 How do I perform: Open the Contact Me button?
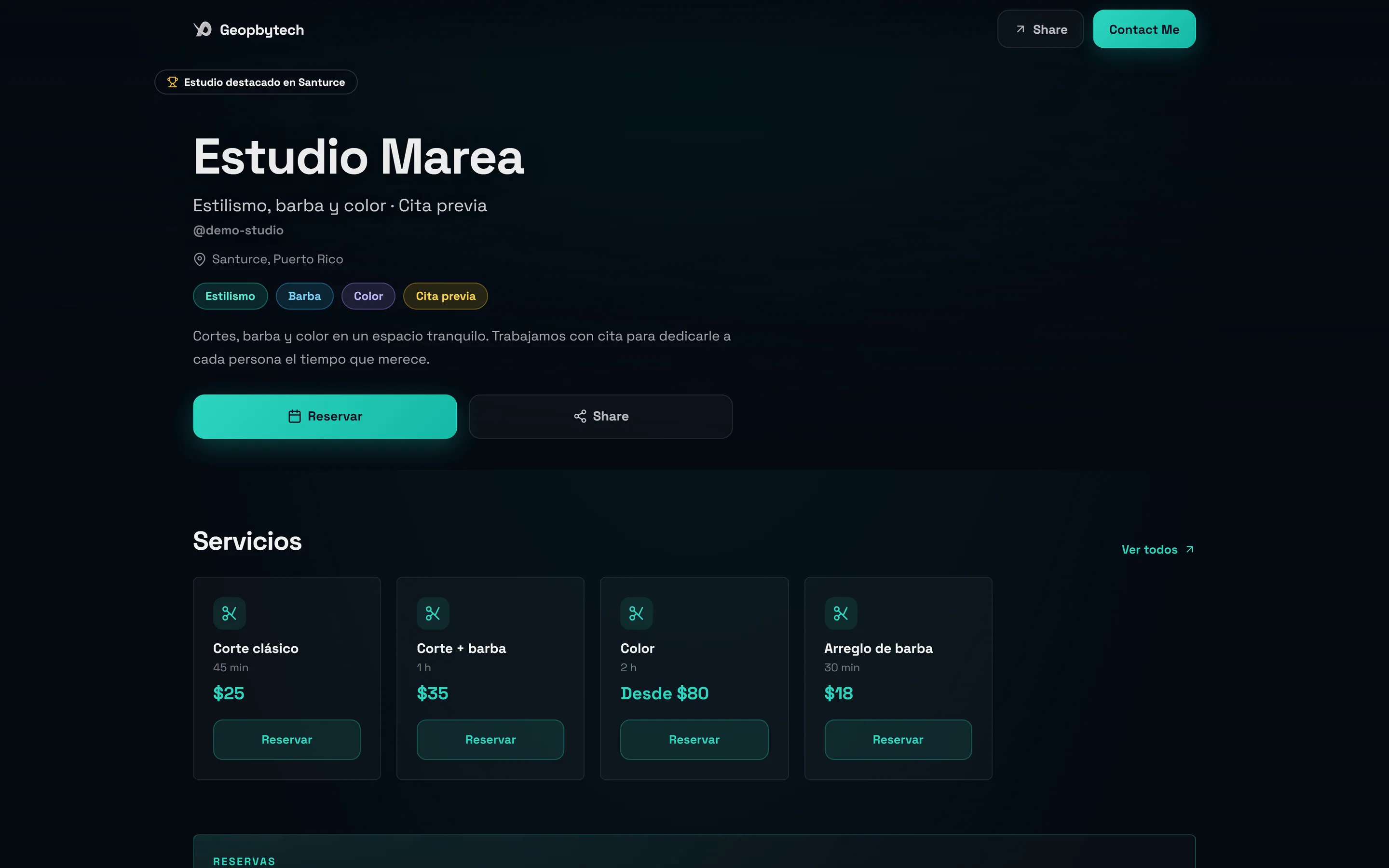[x=1144, y=29]
